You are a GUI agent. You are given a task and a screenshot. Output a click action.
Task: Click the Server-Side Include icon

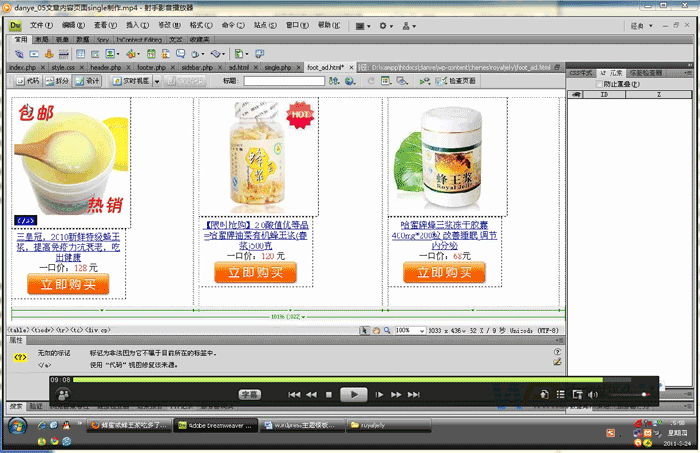166,54
